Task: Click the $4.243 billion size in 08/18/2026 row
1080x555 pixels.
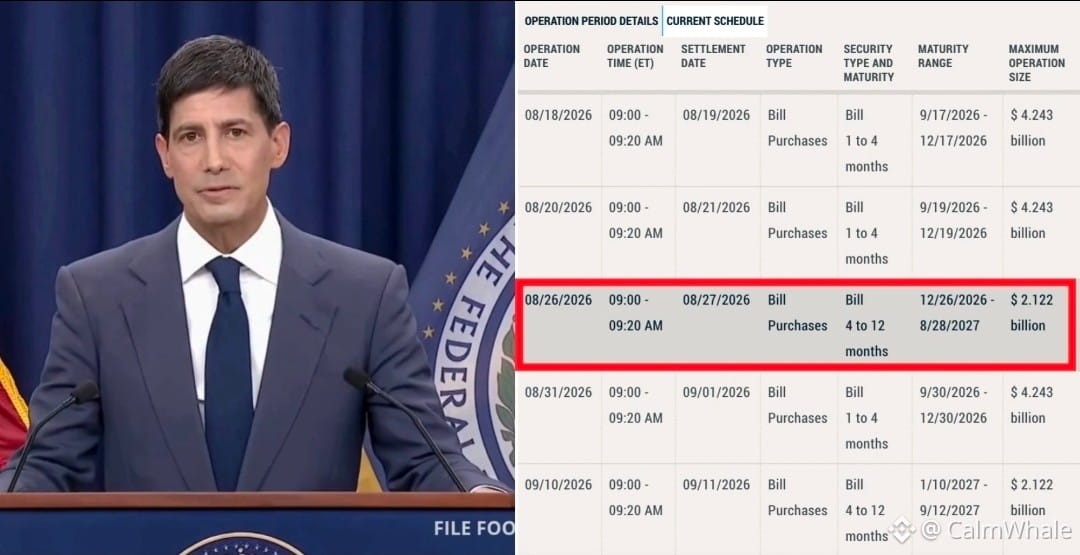Action: (1032, 127)
